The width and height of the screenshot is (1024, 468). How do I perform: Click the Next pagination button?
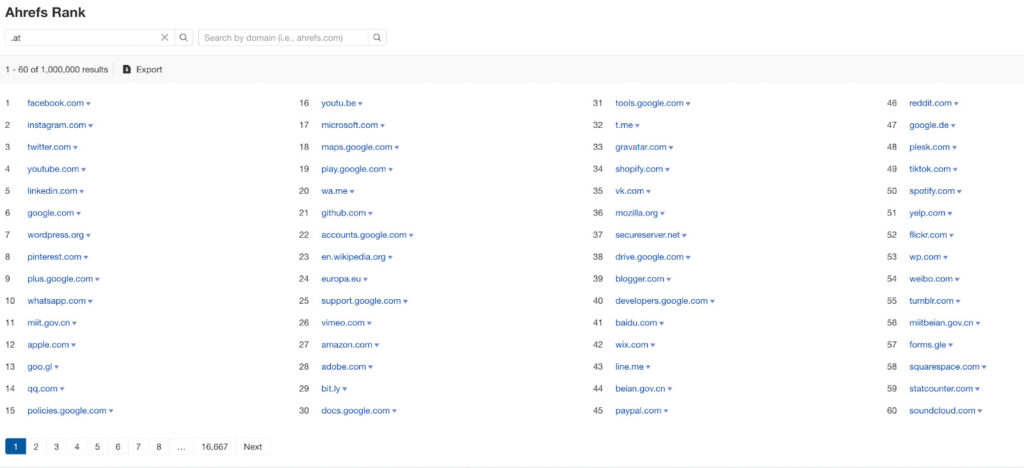(253, 446)
